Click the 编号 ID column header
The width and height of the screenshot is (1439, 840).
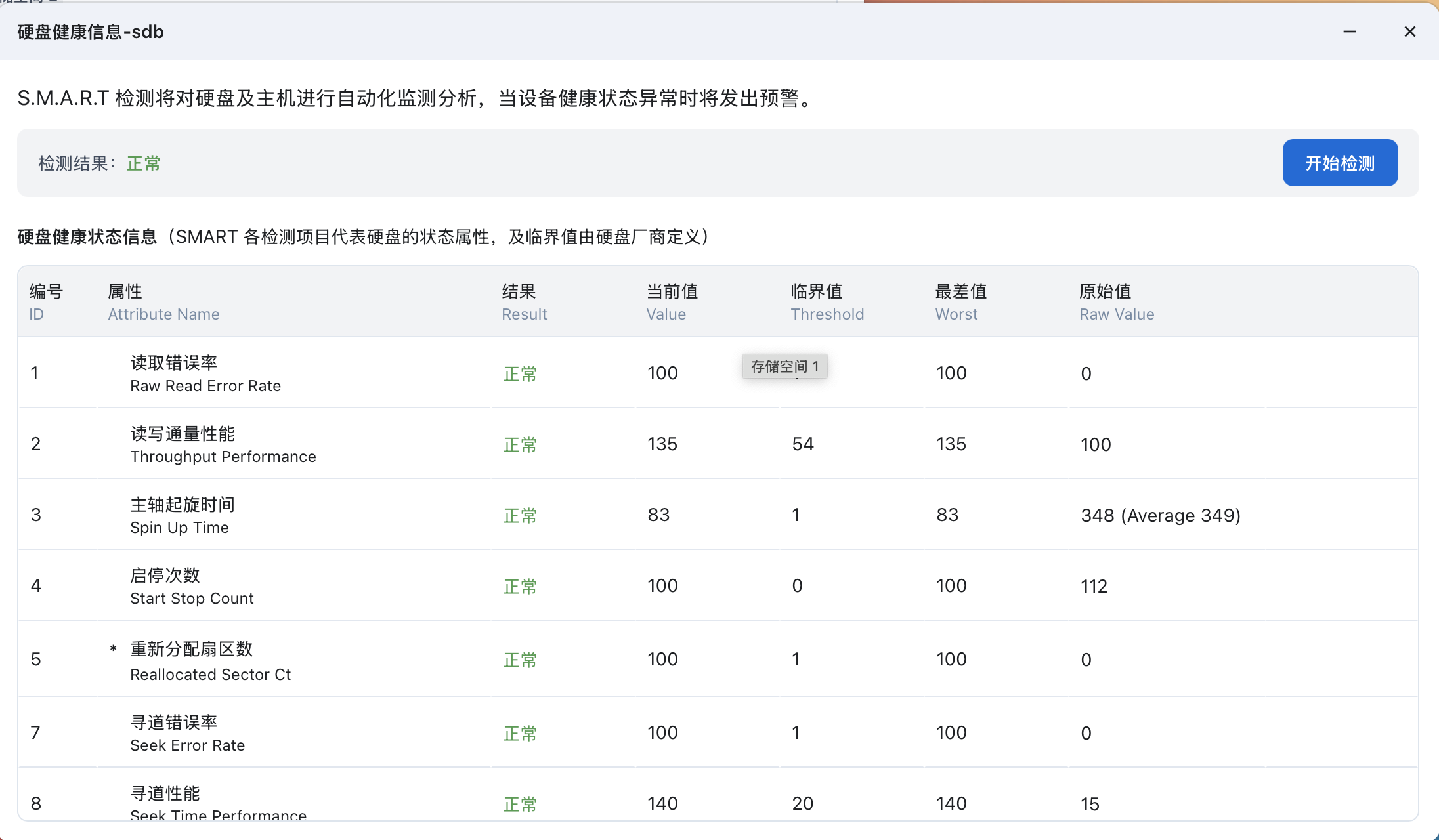tap(46, 302)
